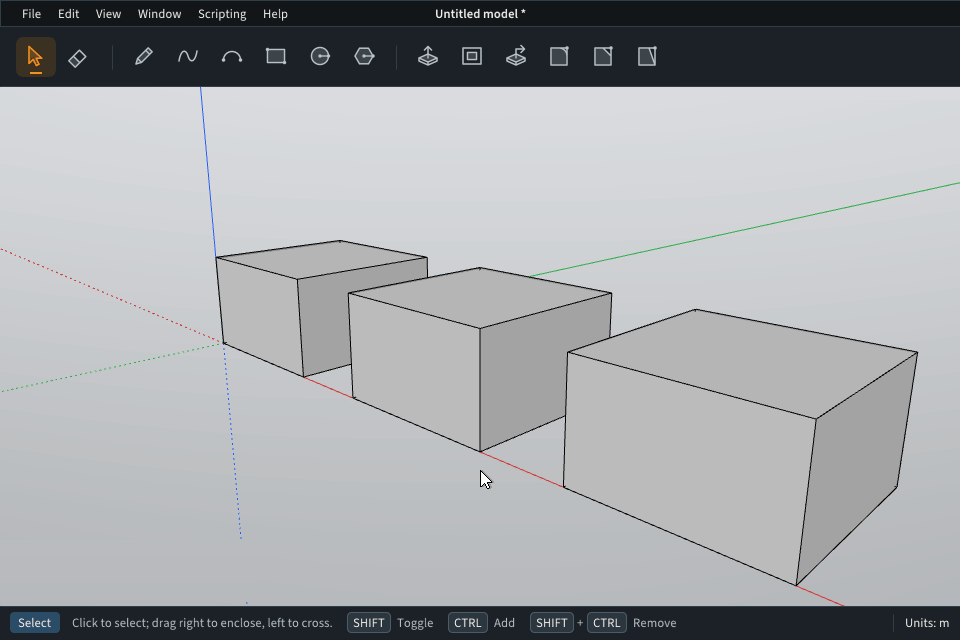Click the slanted-face taper tool icon

647,57
